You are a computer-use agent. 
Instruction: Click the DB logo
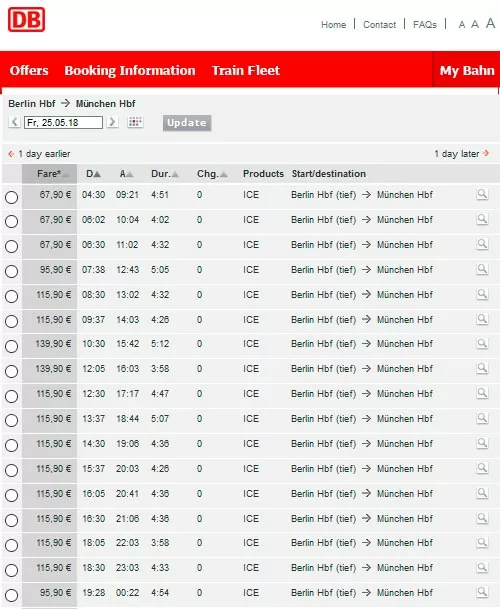[26, 19]
